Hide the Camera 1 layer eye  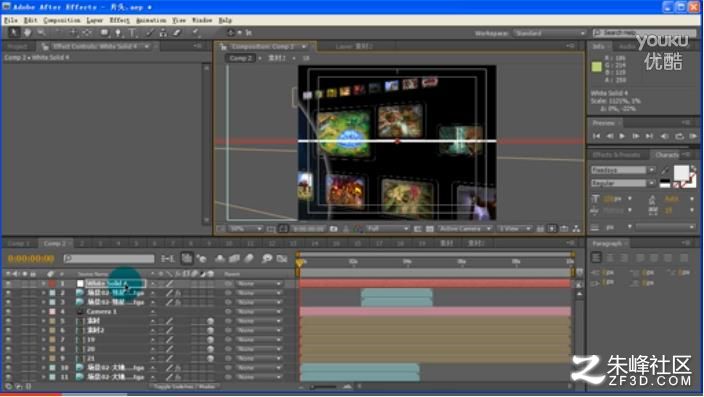tap(8, 311)
